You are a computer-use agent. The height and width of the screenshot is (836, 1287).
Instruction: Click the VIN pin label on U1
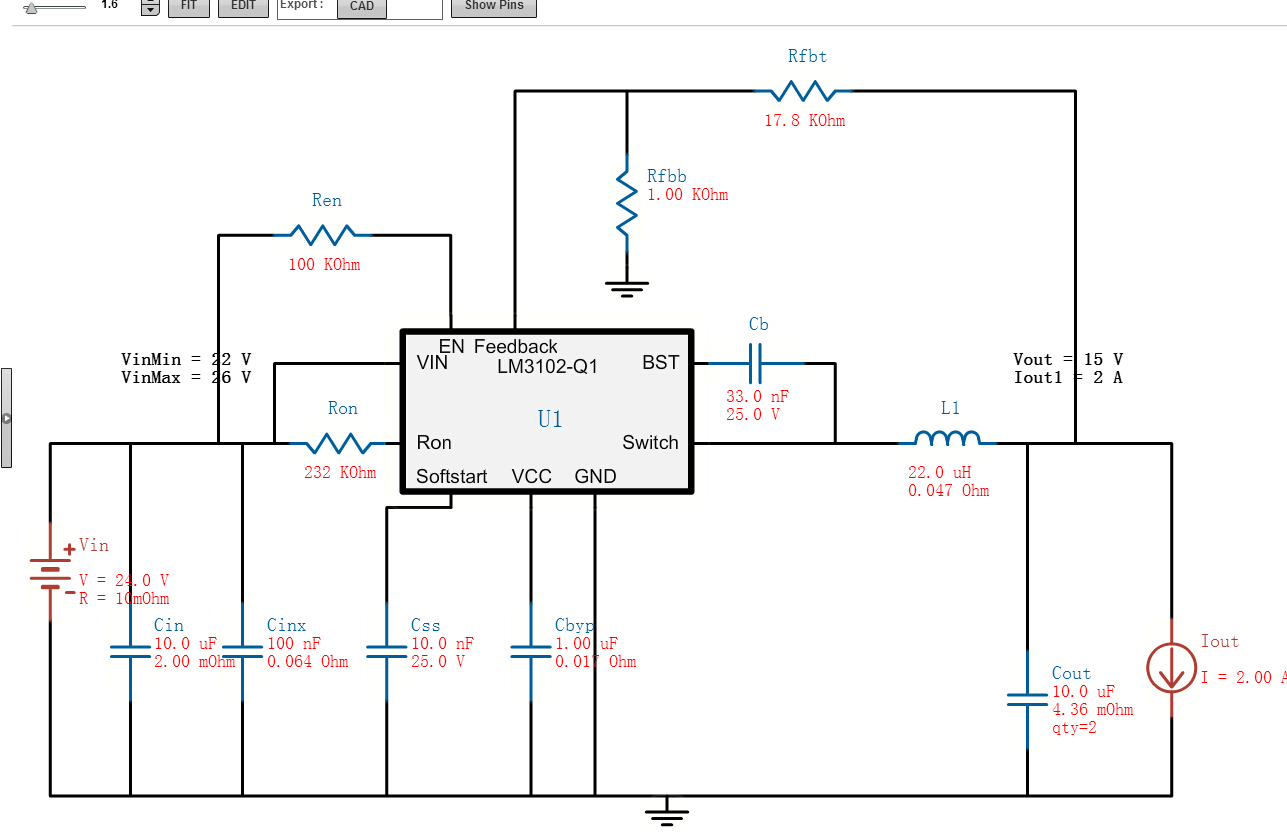(x=432, y=363)
